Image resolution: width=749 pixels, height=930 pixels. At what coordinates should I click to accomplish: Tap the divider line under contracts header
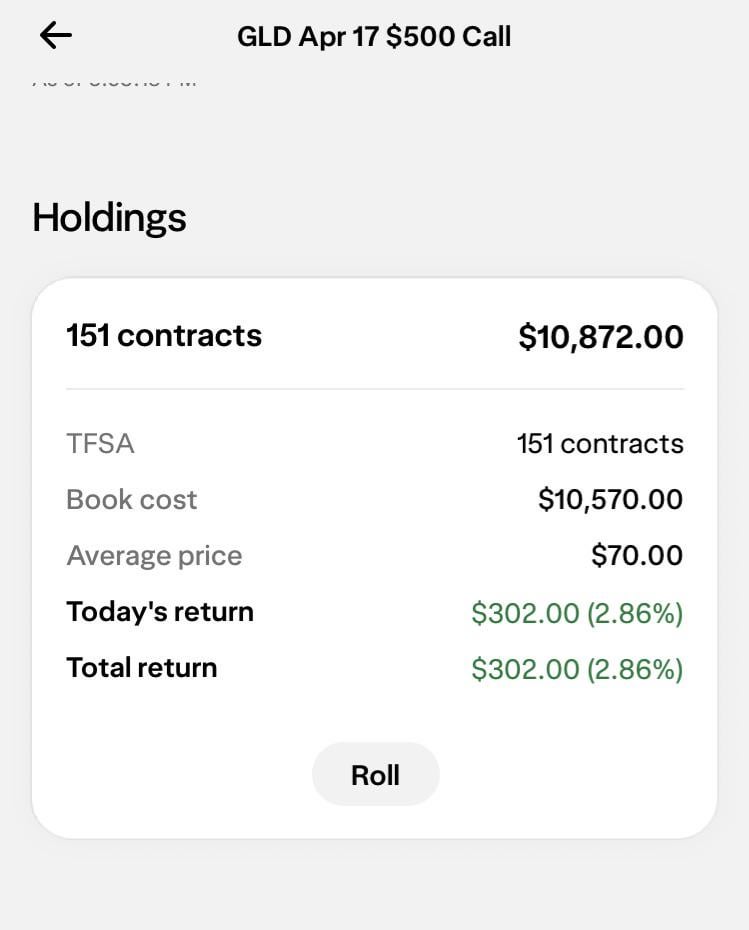(x=374, y=389)
